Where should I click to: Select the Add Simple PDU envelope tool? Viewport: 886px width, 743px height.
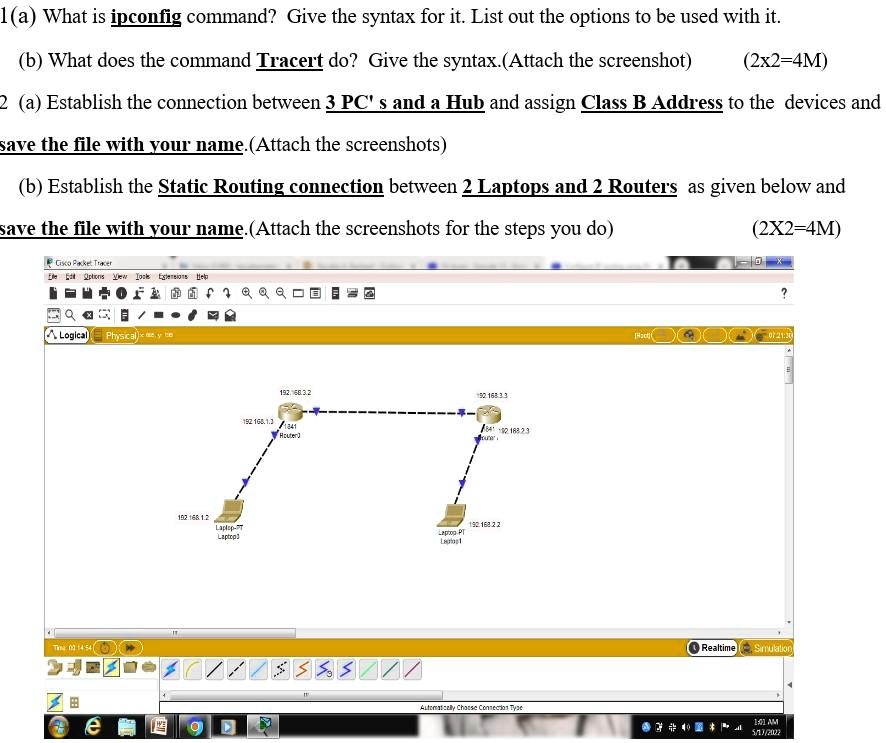(212, 315)
